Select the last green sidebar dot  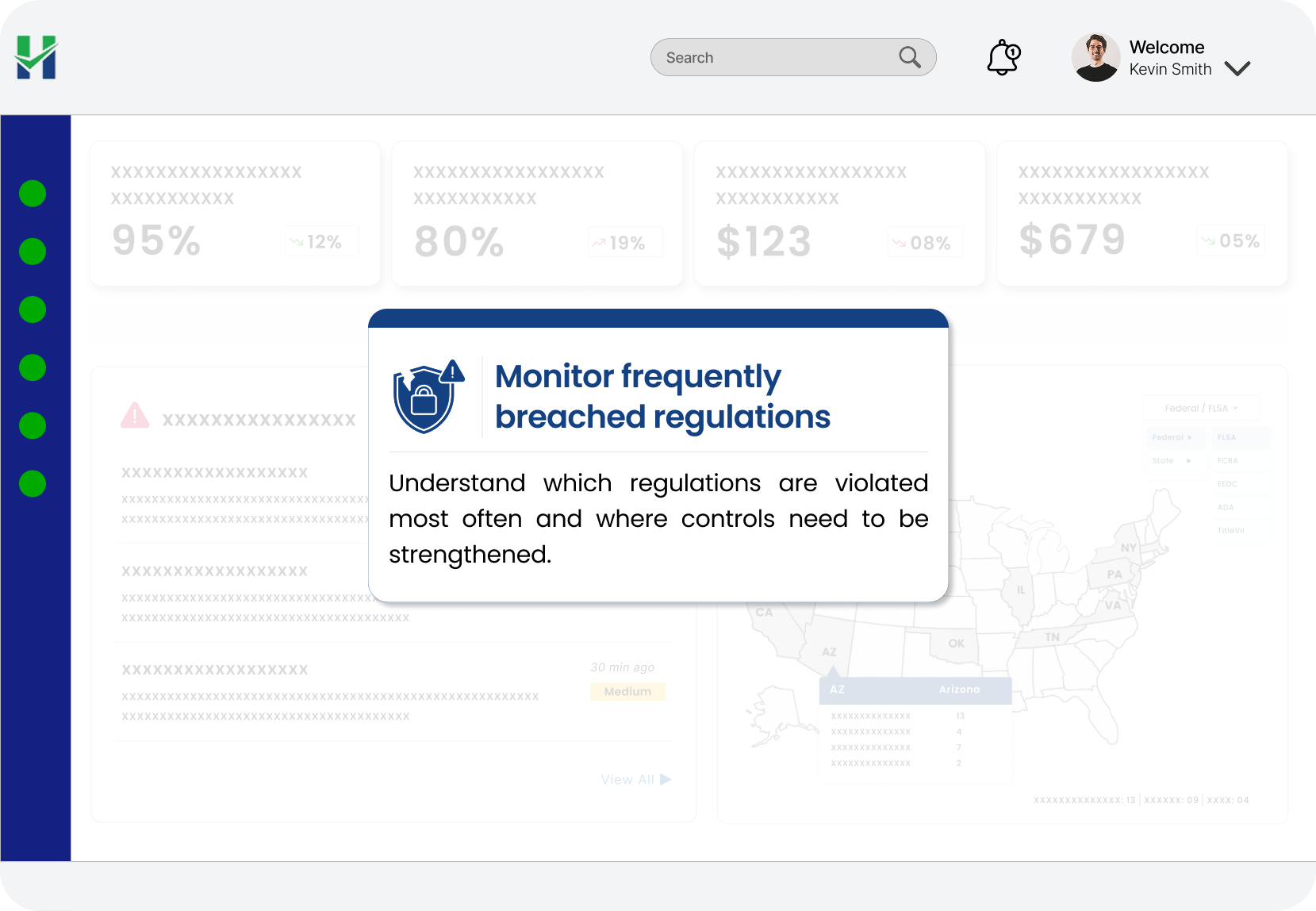coord(33,483)
